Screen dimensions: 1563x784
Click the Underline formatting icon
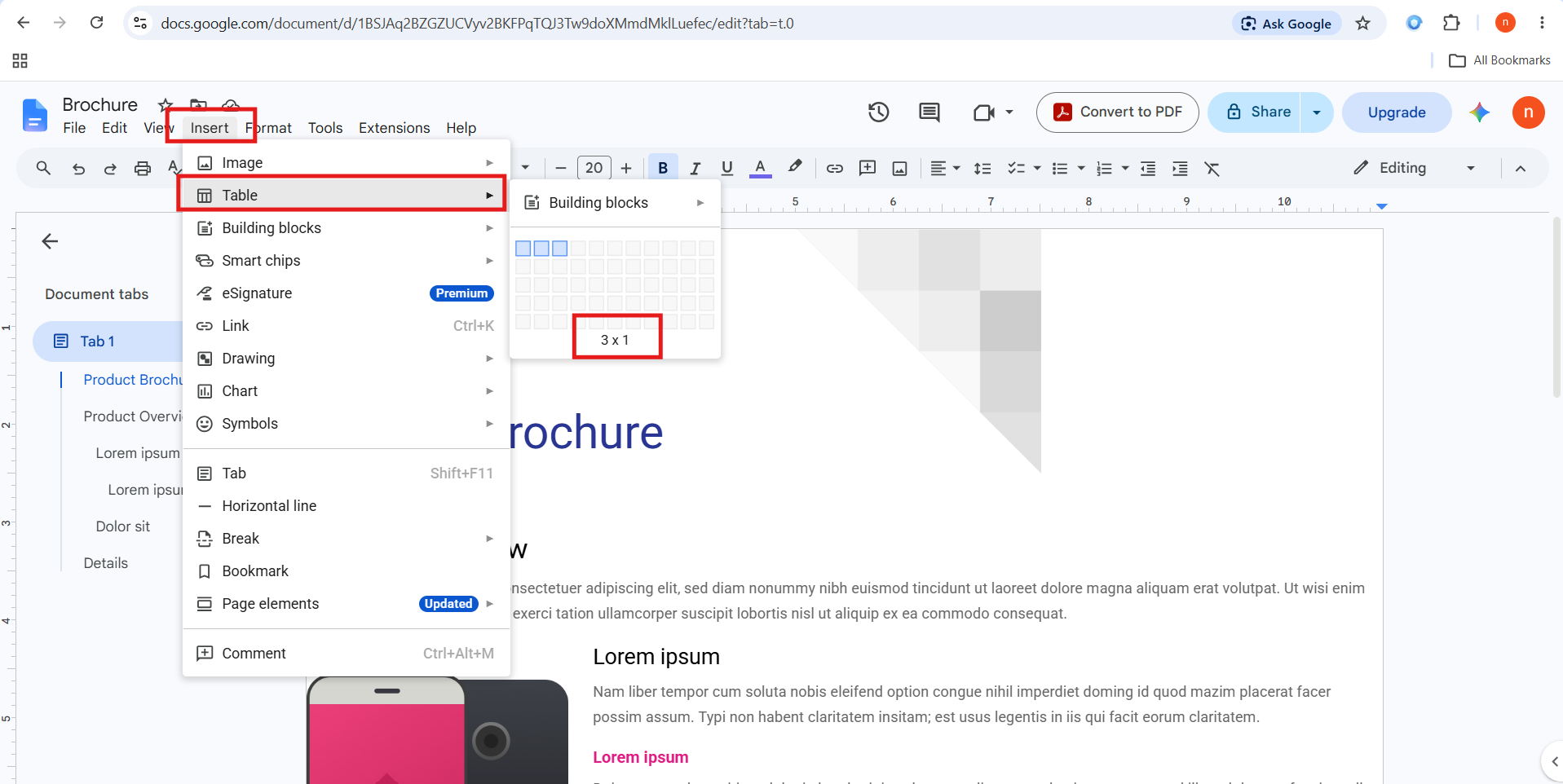tap(727, 168)
